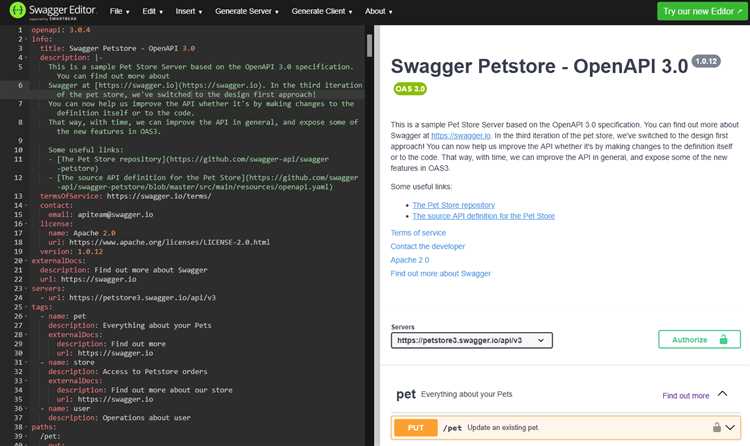Click editor line with openapi: 3.0.4
The image size is (750, 446).
(61, 30)
